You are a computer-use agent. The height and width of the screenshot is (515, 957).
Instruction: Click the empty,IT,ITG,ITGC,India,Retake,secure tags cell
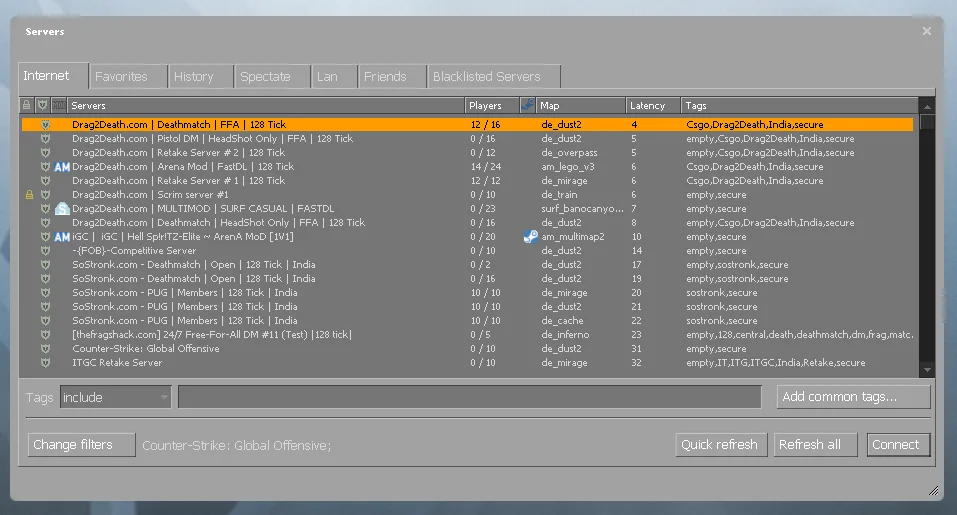(776, 362)
